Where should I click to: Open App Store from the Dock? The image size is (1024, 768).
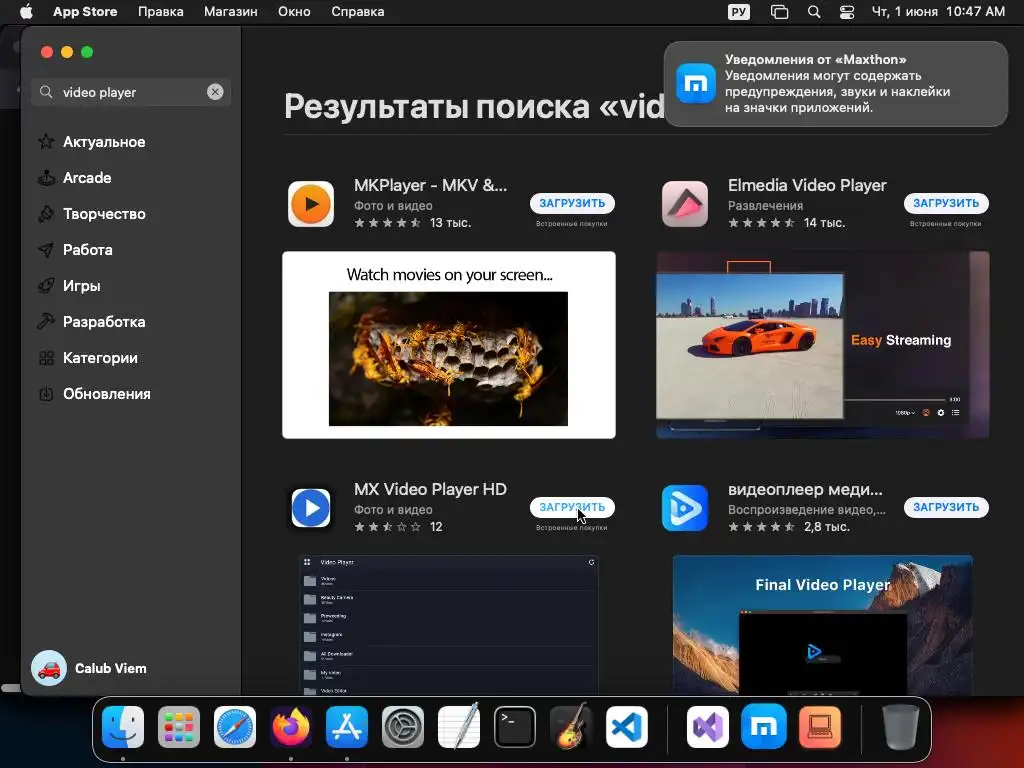[x=347, y=727]
